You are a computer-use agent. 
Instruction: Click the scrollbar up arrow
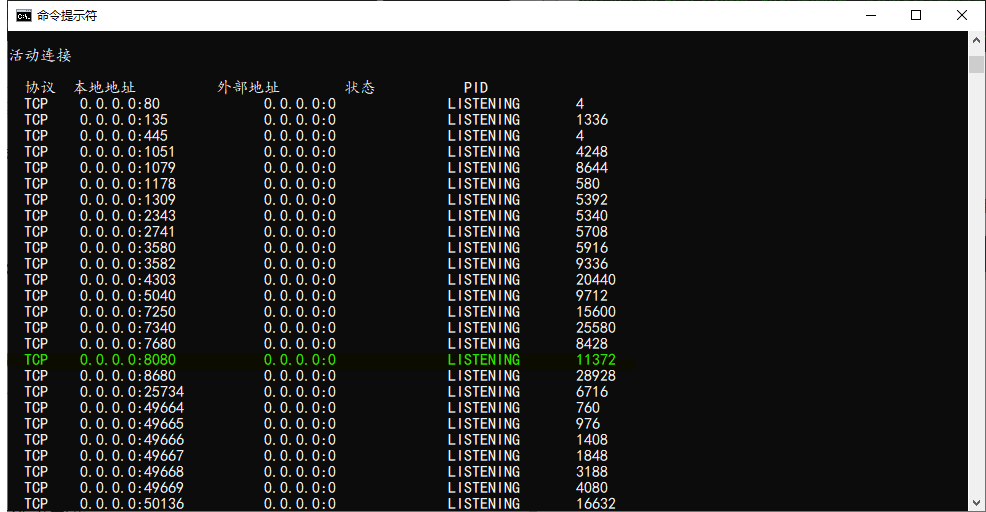point(976,40)
